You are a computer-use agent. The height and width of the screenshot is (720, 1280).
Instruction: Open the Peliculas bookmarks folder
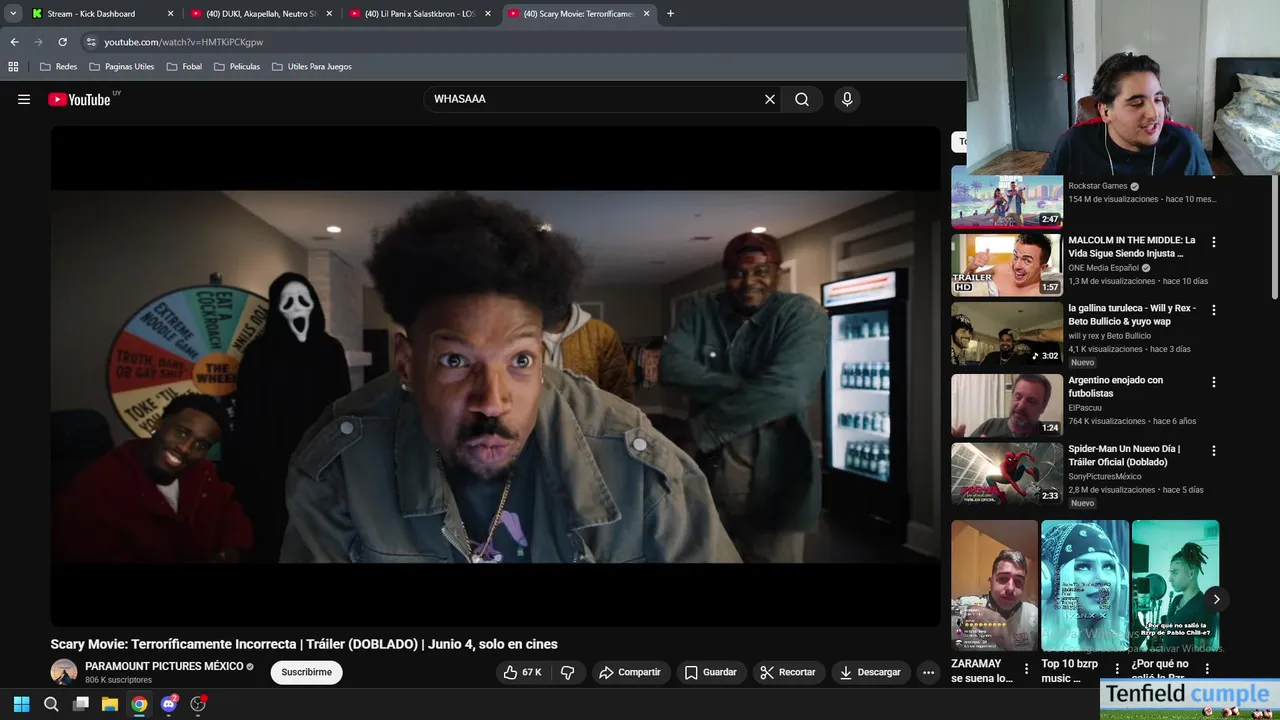point(237,66)
